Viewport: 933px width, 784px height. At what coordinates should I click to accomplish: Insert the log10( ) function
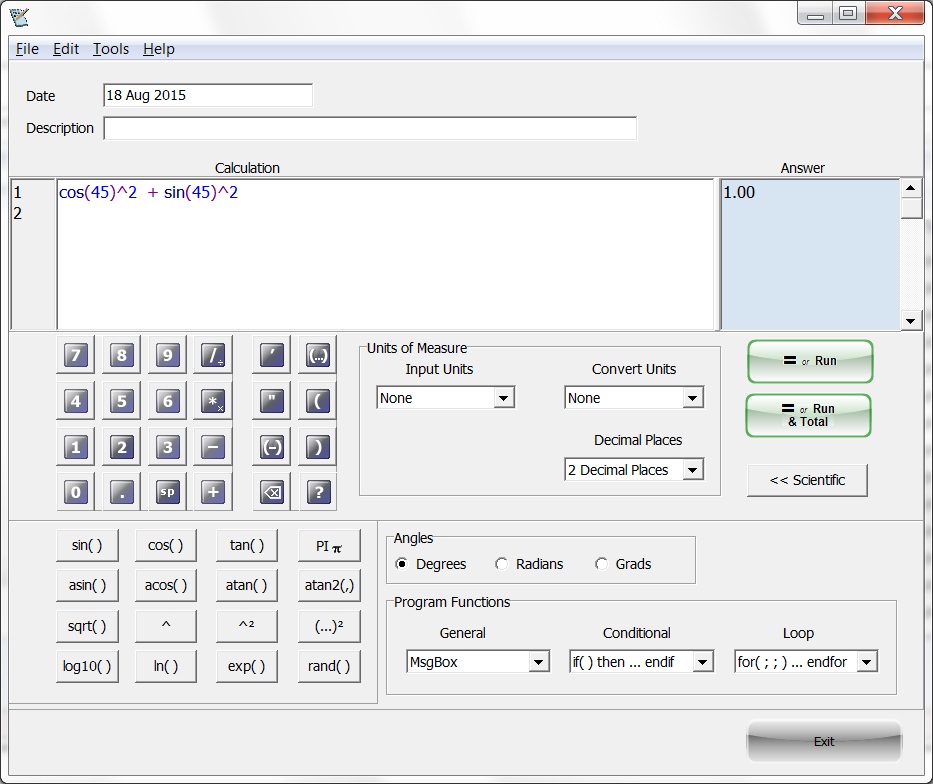(87, 666)
